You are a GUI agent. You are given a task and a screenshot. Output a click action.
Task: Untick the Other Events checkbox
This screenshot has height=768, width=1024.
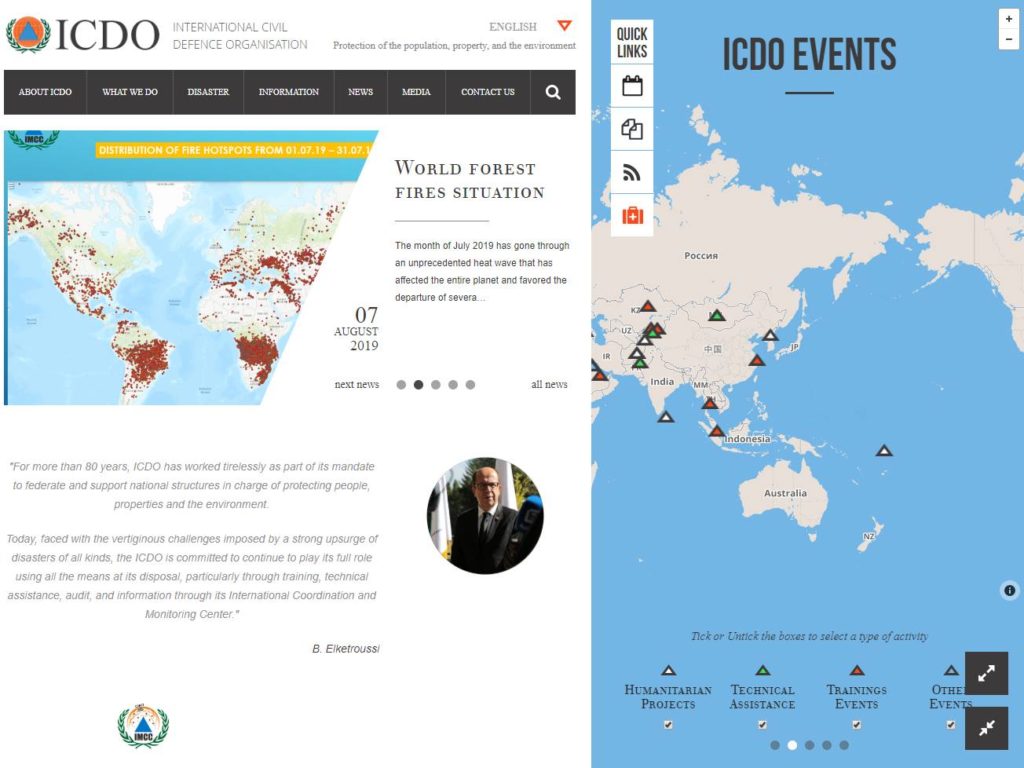pos(951,724)
